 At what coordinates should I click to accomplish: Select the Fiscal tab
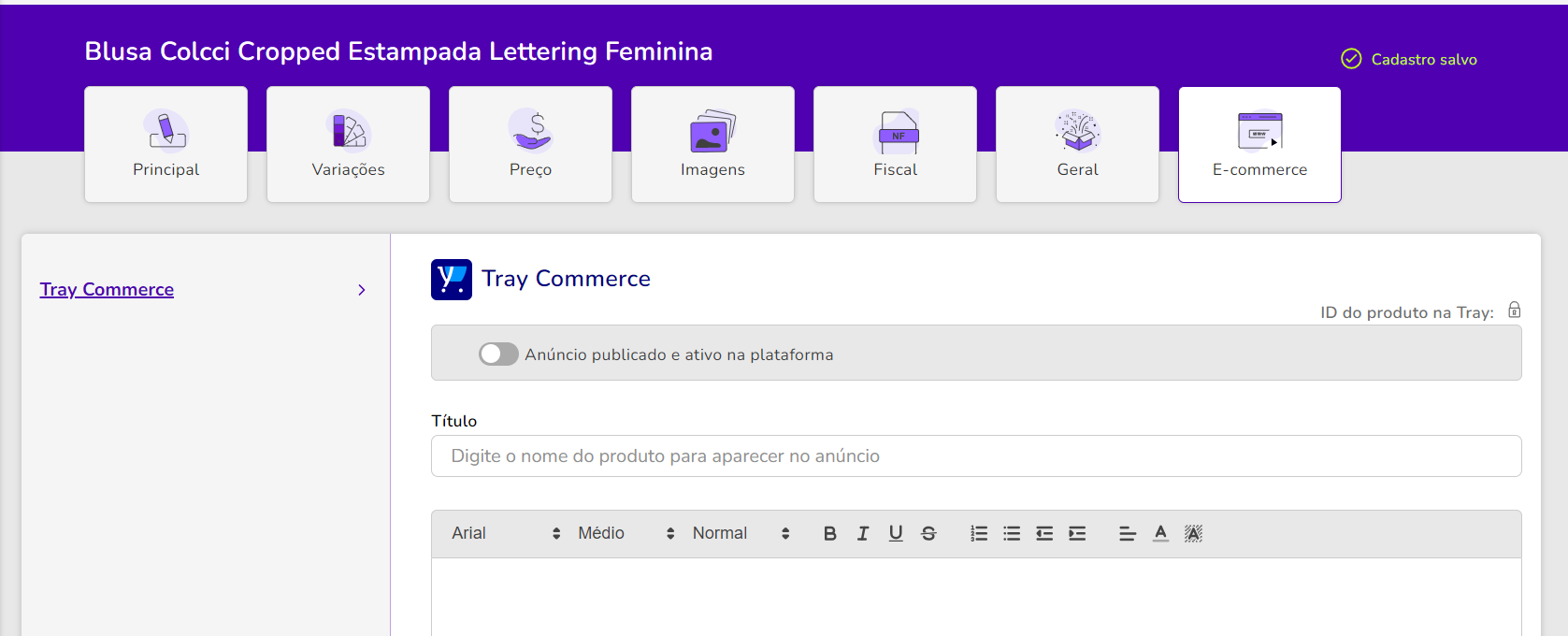[x=895, y=144]
